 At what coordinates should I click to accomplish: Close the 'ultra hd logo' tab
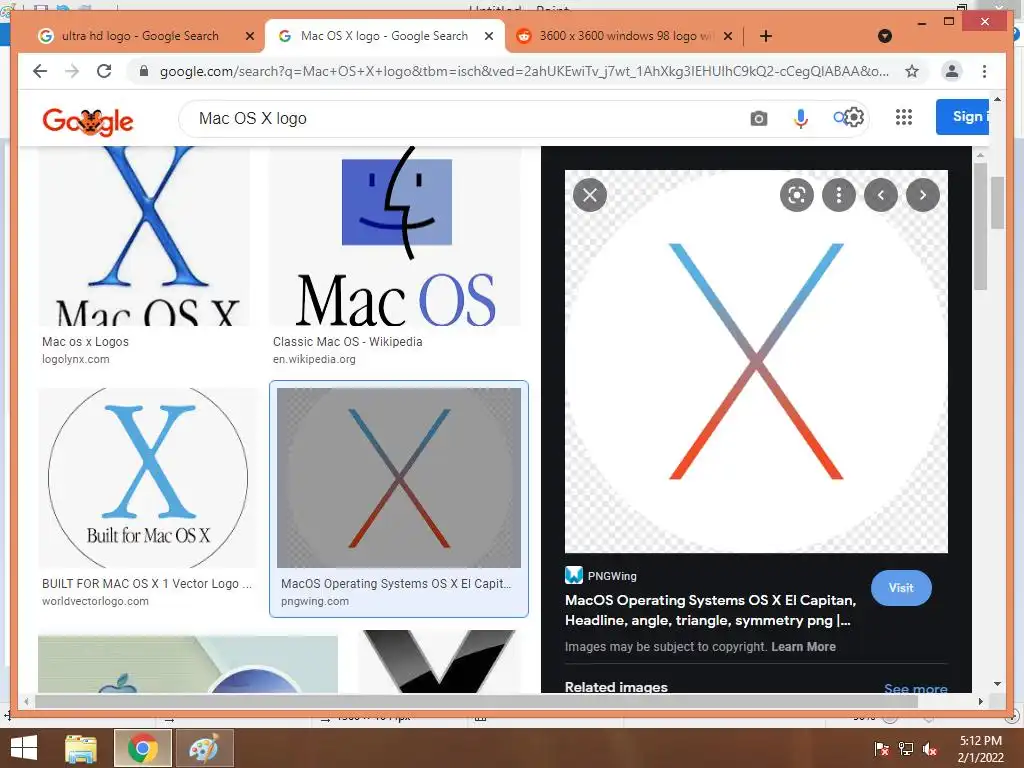(x=249, y=37)
